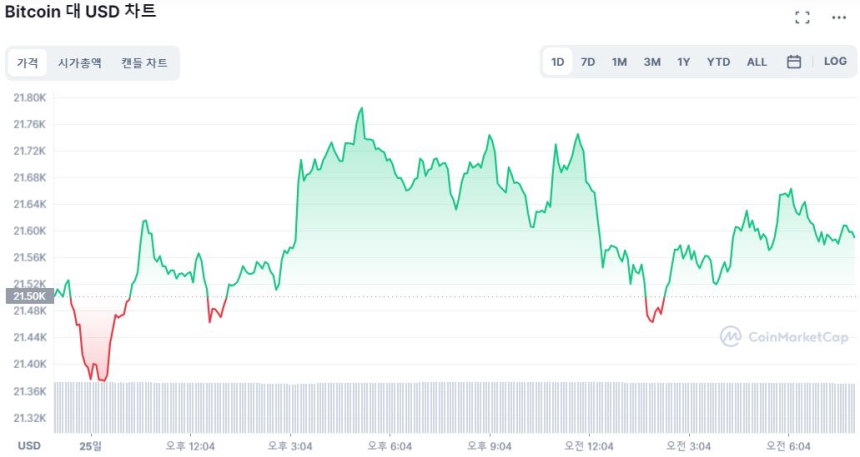Click the Bitcoin 대 USD 차트 title
The width and height of the screenshot is (860, 457).
(80, 13)
